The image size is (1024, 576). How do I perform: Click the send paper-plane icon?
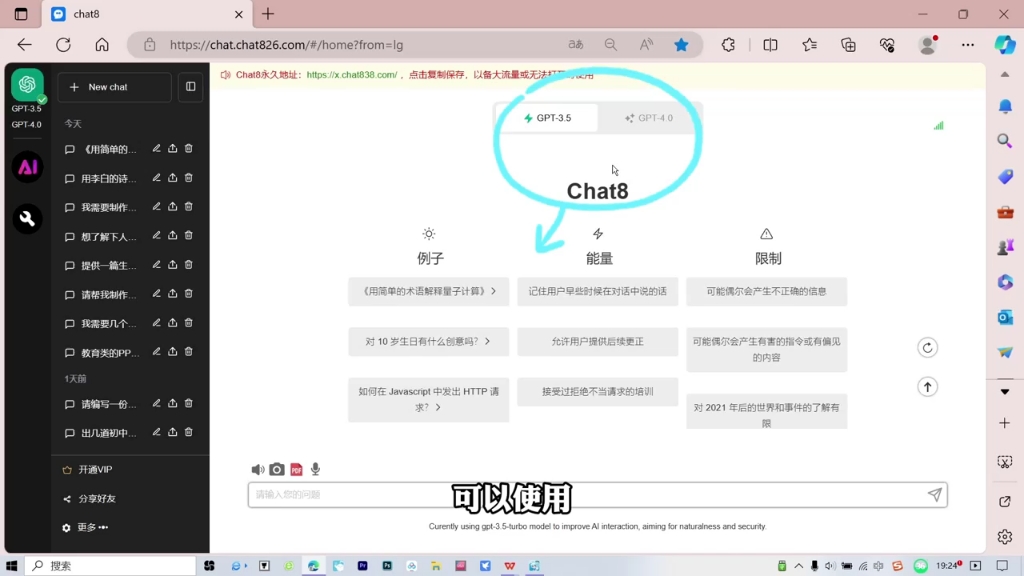(935, 495)
